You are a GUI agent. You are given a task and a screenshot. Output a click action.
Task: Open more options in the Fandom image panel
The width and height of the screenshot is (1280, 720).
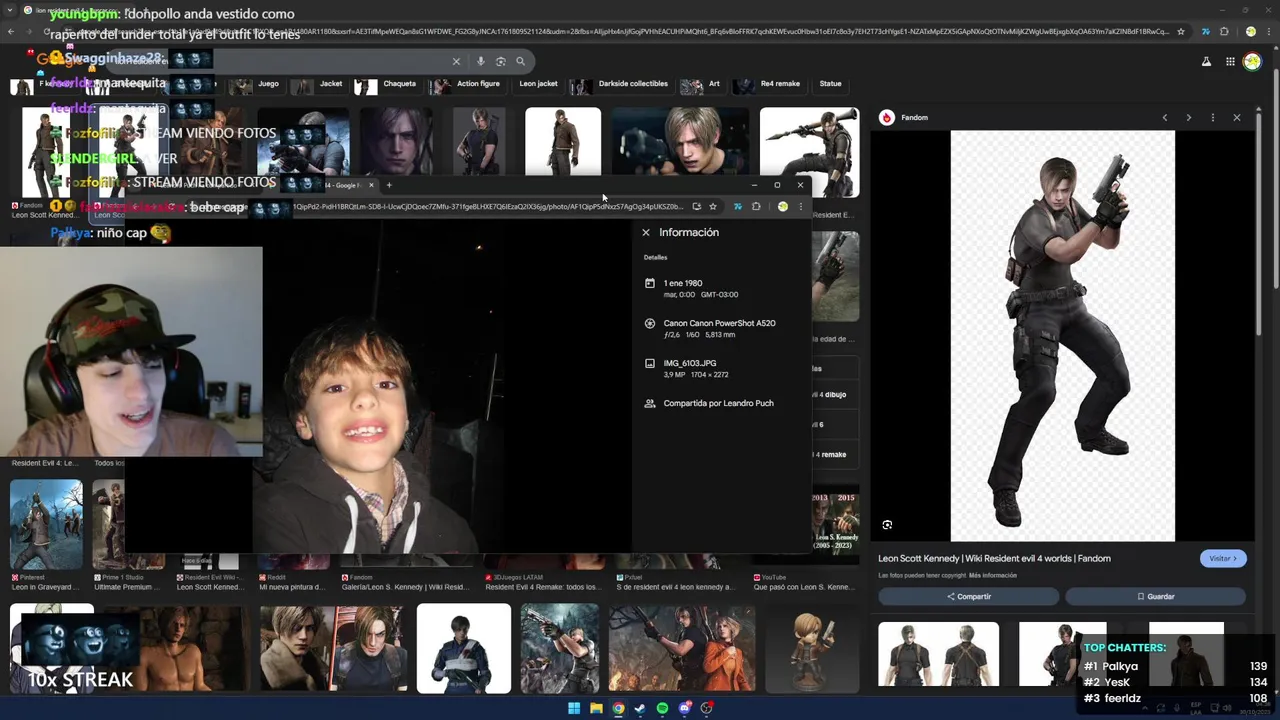[x=1213, y=117]
